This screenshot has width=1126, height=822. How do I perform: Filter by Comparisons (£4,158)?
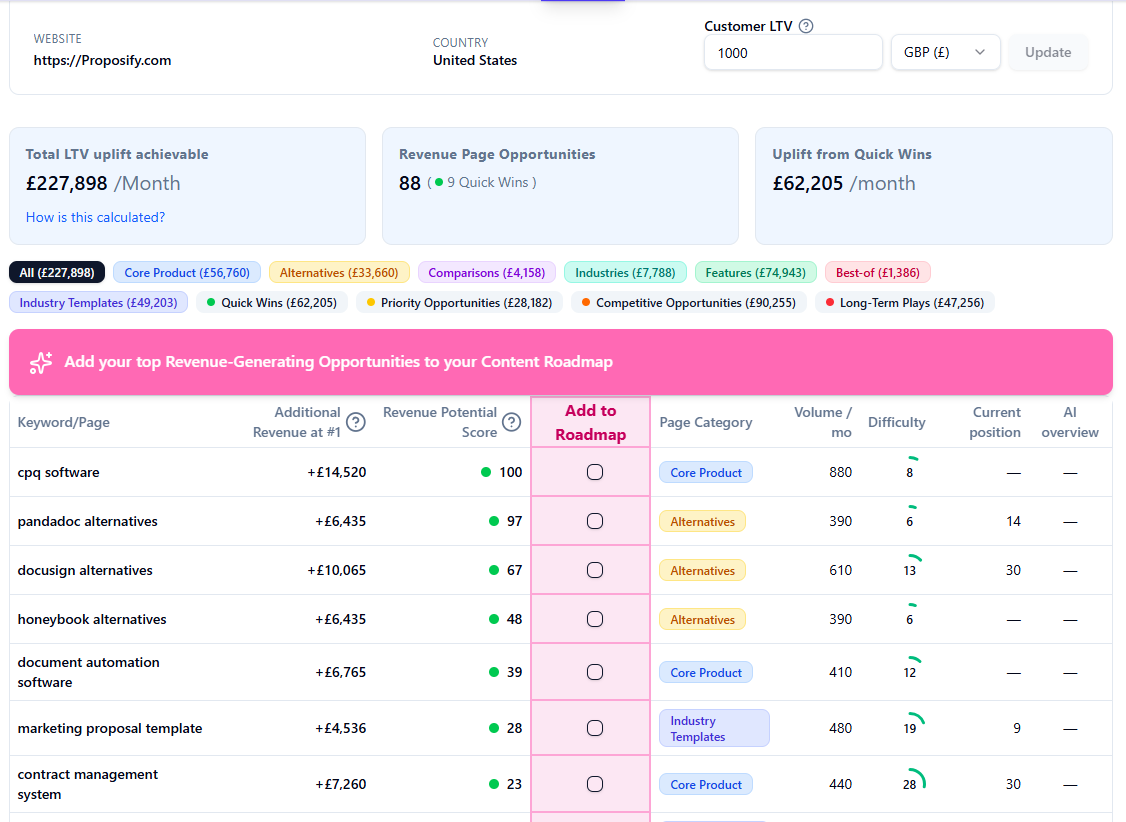[x=487, y=273]
